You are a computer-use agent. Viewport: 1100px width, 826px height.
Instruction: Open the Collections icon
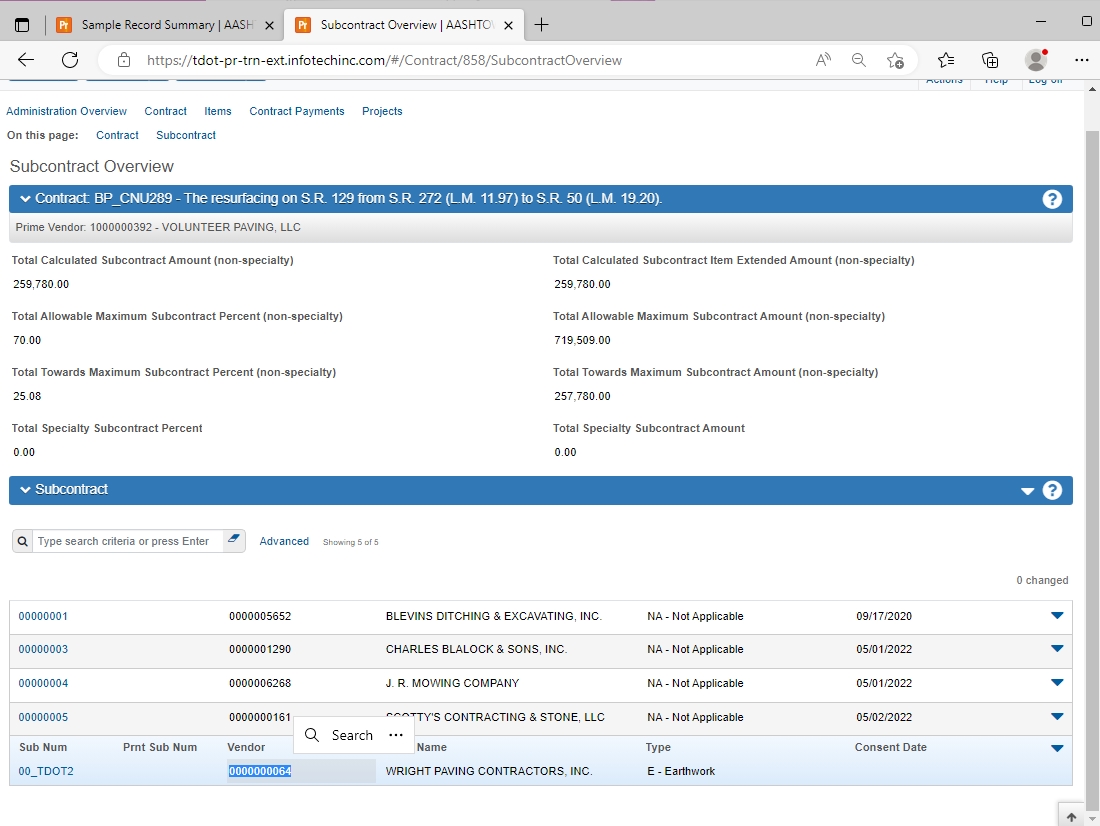pyautogui.click(x=990, y=60)
